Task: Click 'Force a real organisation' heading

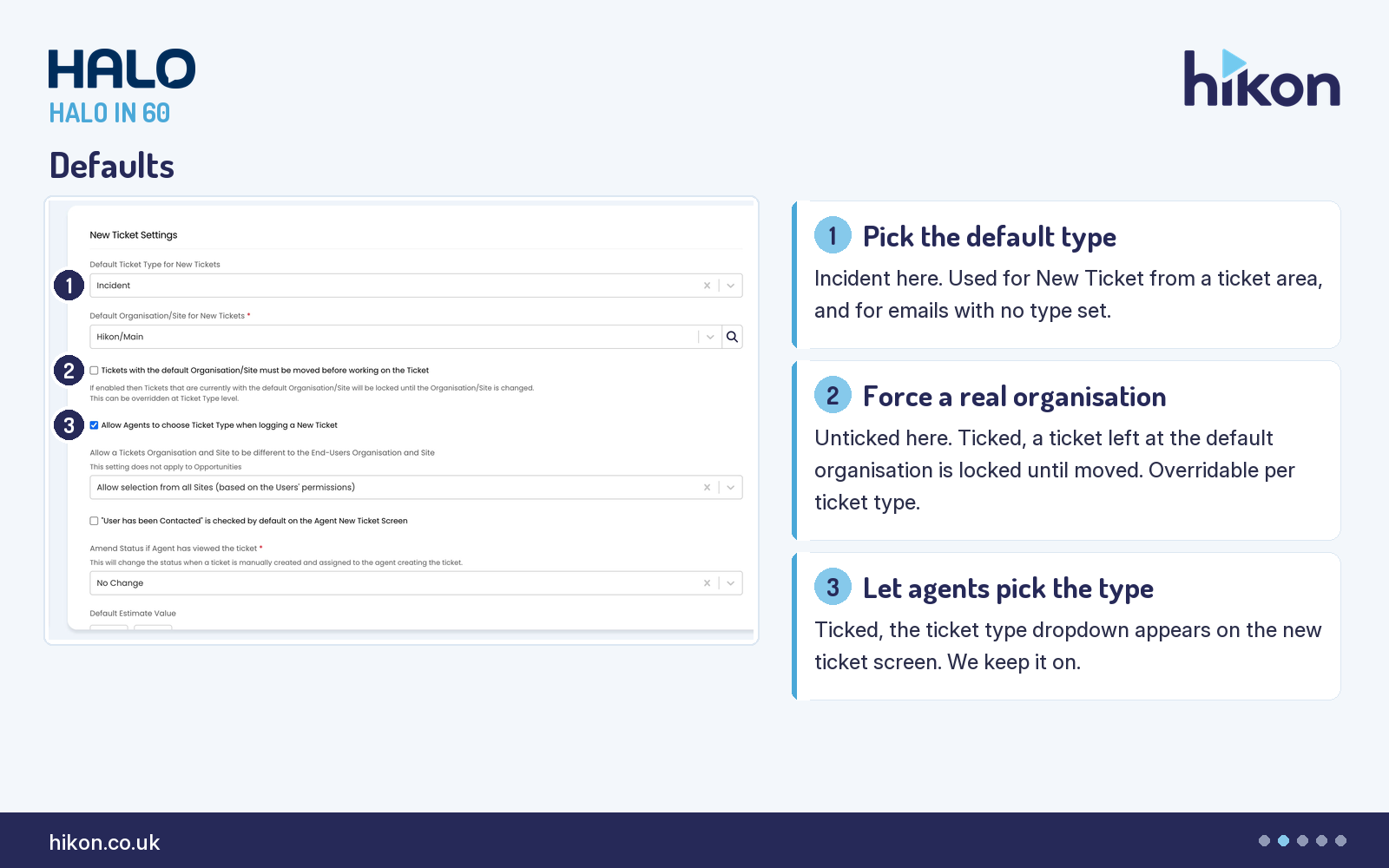Action: click(x=1014, y=397)
